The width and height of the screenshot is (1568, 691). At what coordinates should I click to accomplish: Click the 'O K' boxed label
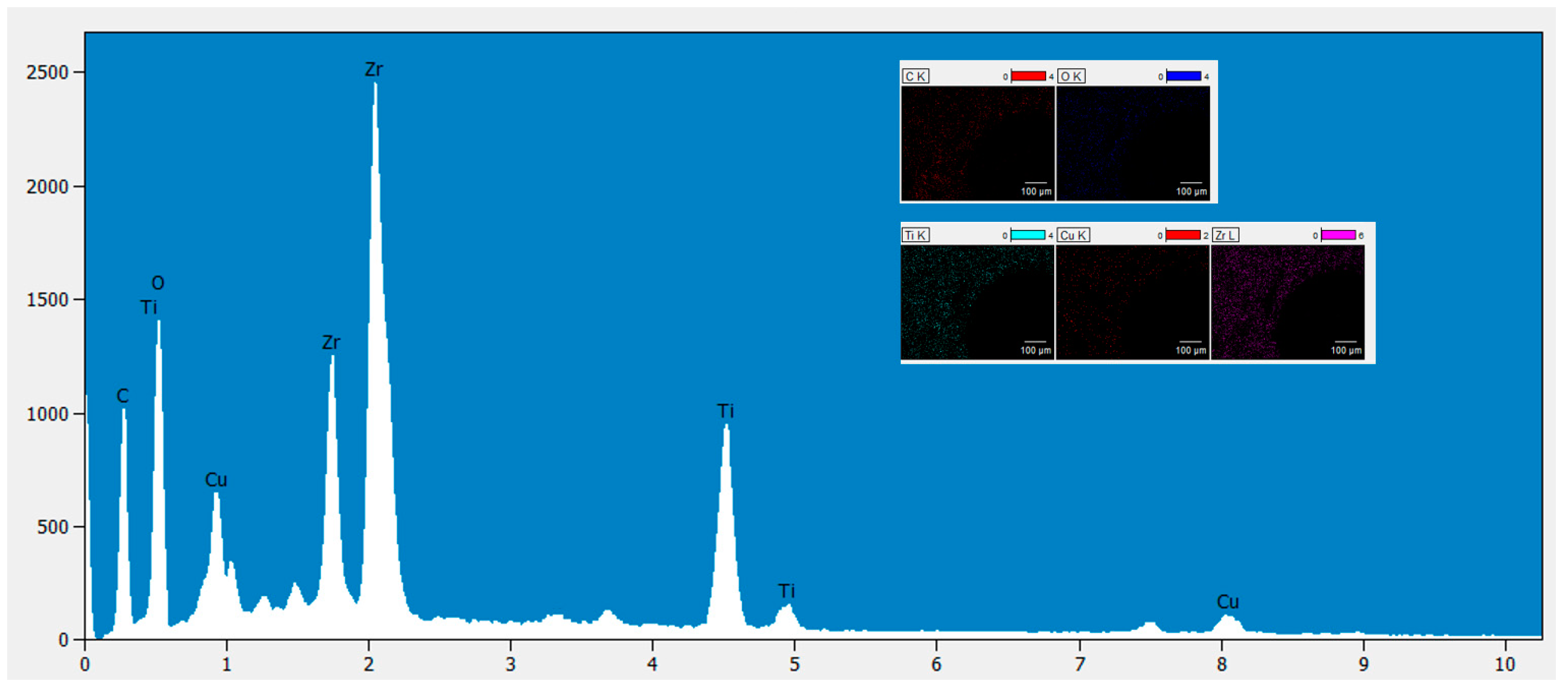tap(1071, 76)
